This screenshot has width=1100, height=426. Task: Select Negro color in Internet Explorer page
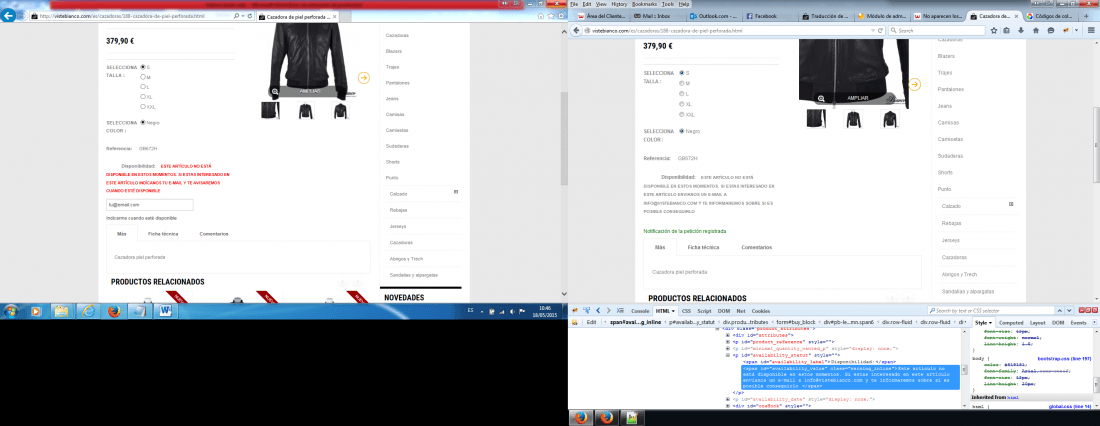(143, 122)
